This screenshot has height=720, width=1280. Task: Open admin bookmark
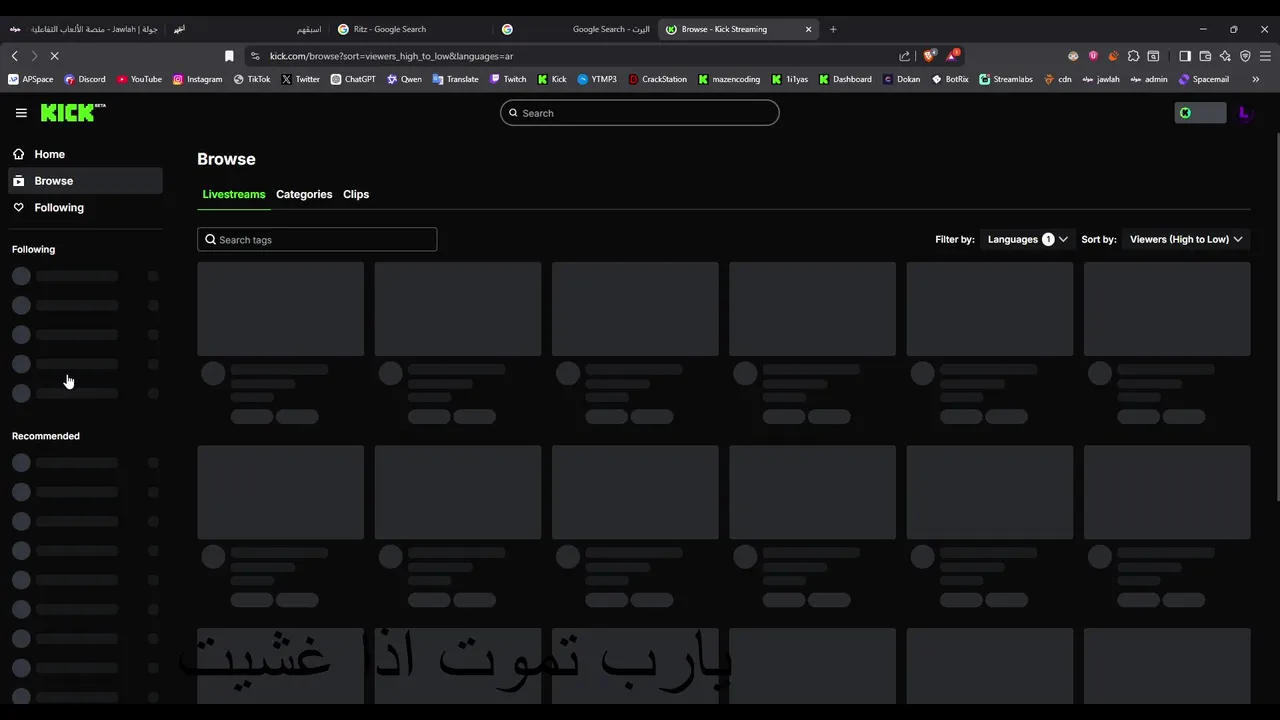click(1149, 79)
